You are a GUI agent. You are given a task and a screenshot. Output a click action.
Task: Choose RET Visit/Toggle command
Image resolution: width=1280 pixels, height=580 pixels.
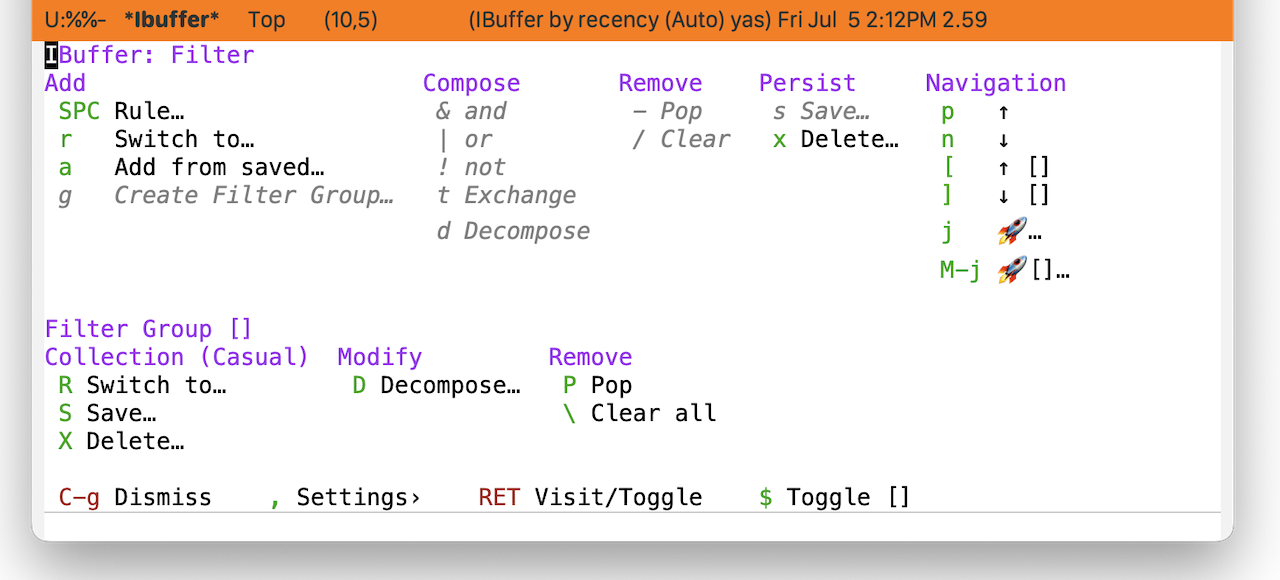(590, 497)
